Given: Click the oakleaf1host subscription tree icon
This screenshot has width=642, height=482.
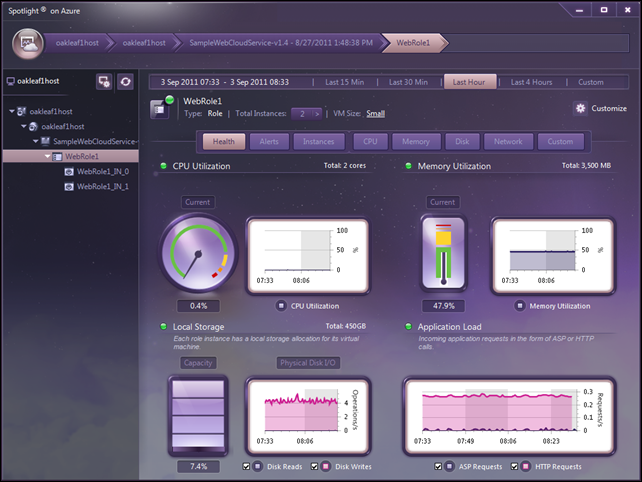Looking at the screenshot, I should pos(33,127).
